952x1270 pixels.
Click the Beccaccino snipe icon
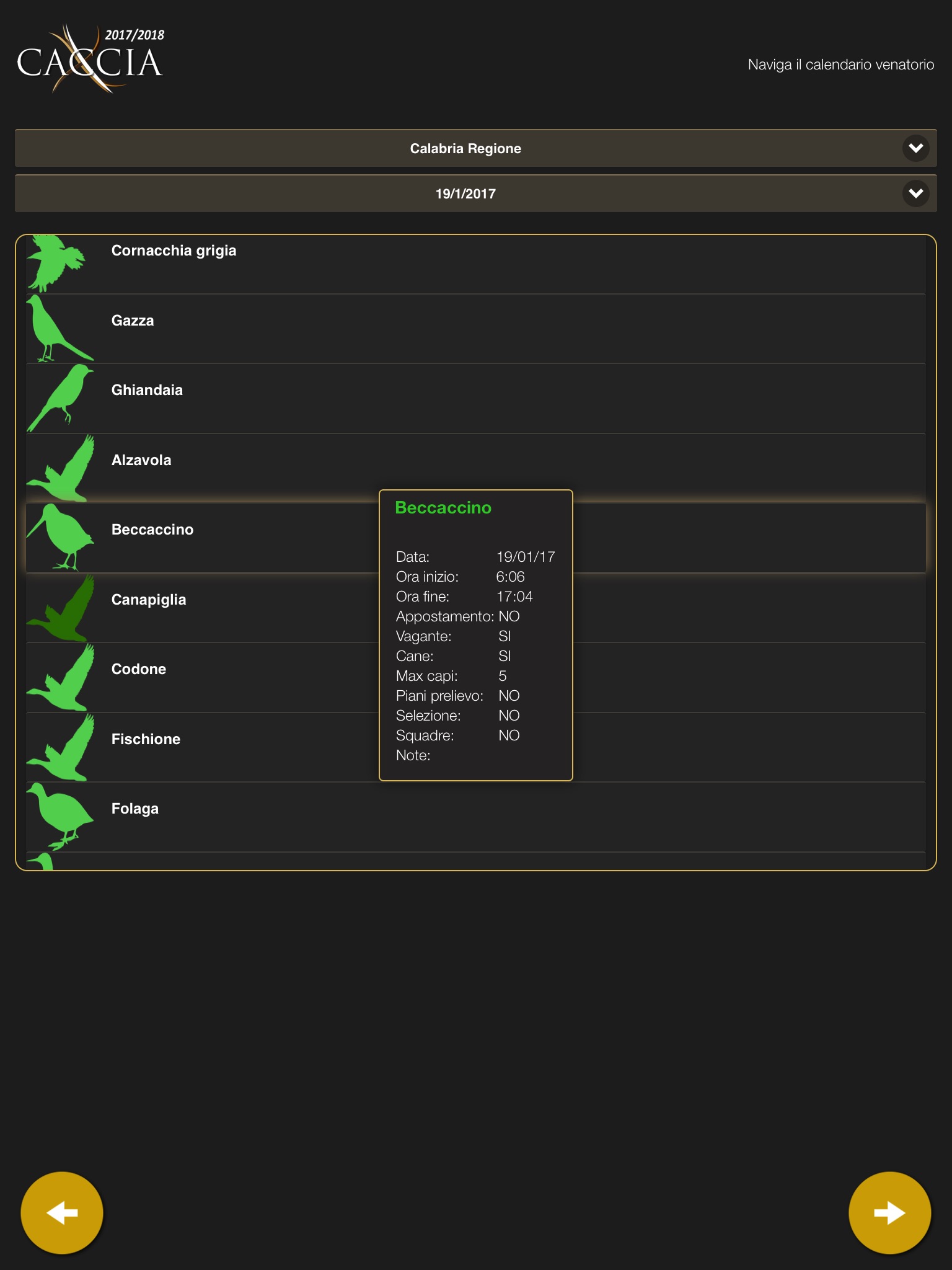[x=60, y=537]
